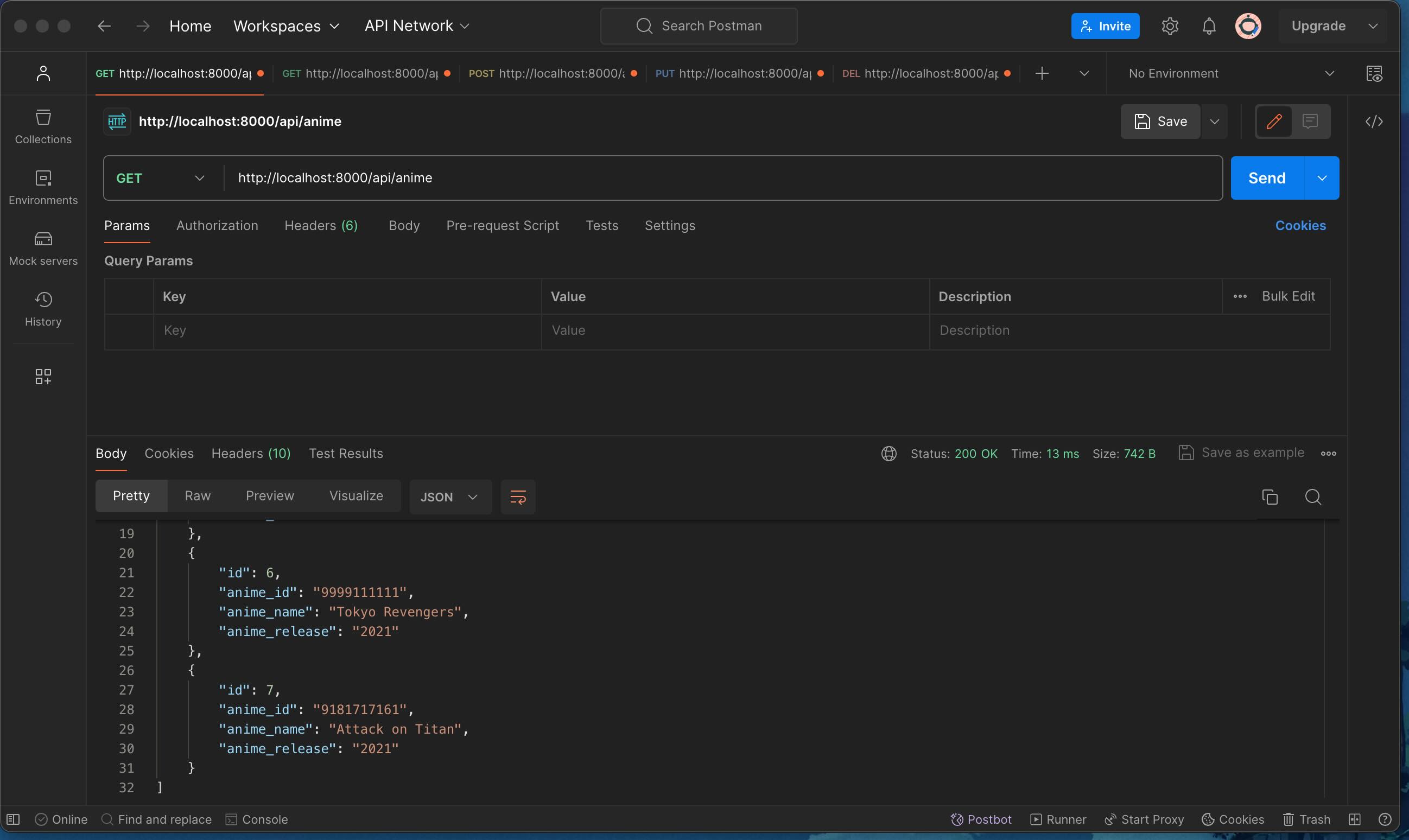Switch response view to Raw
The height and width of the screenshot is (840, 1409).
pyautogui.click(x=197, y=496)
